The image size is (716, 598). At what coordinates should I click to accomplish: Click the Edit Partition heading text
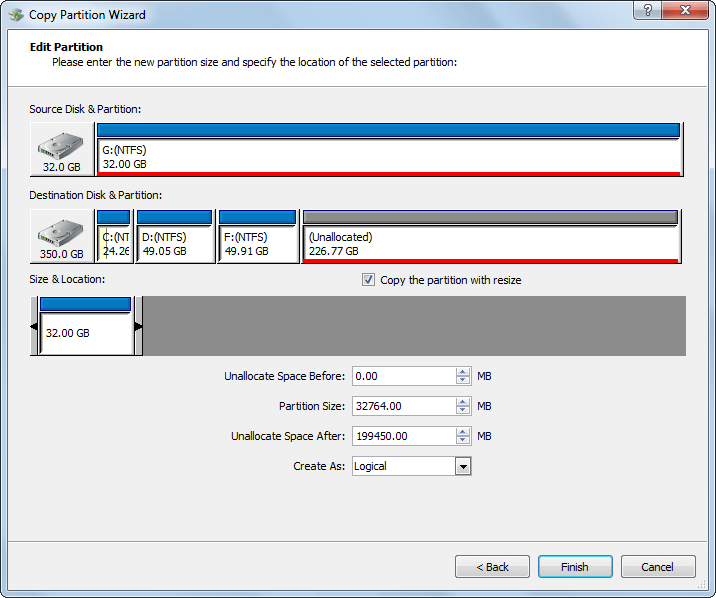coord(66,47)
